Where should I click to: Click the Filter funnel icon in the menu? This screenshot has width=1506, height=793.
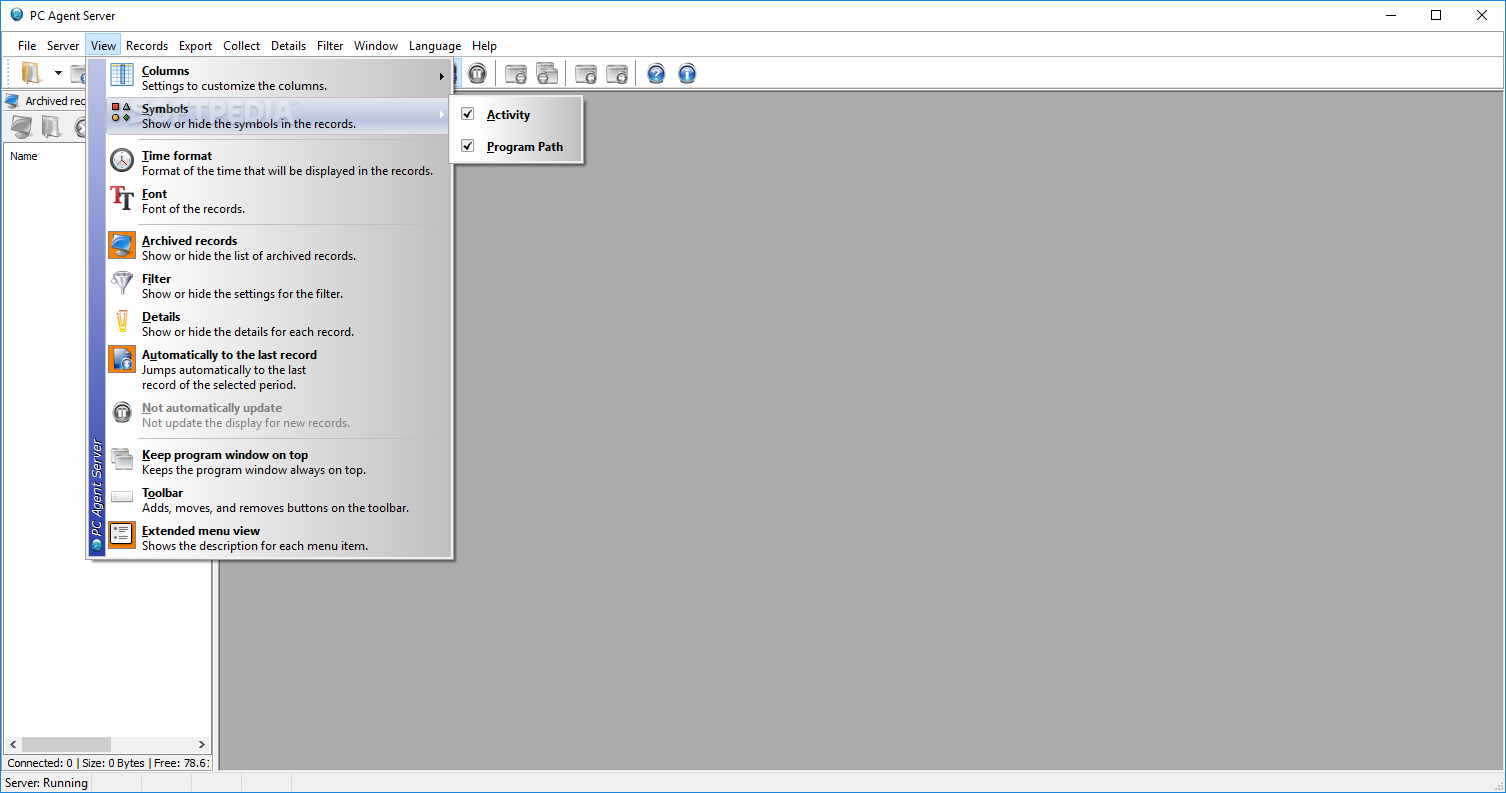tap(121, 283)
